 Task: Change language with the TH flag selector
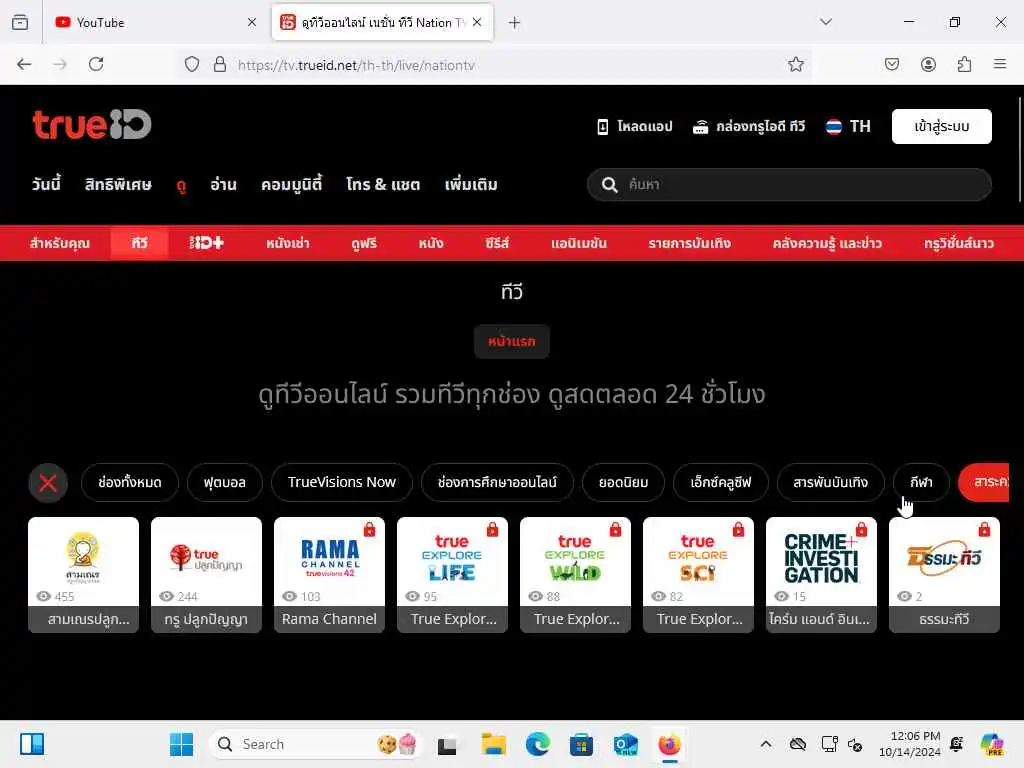pyautogui.click(x=848, y=126)
